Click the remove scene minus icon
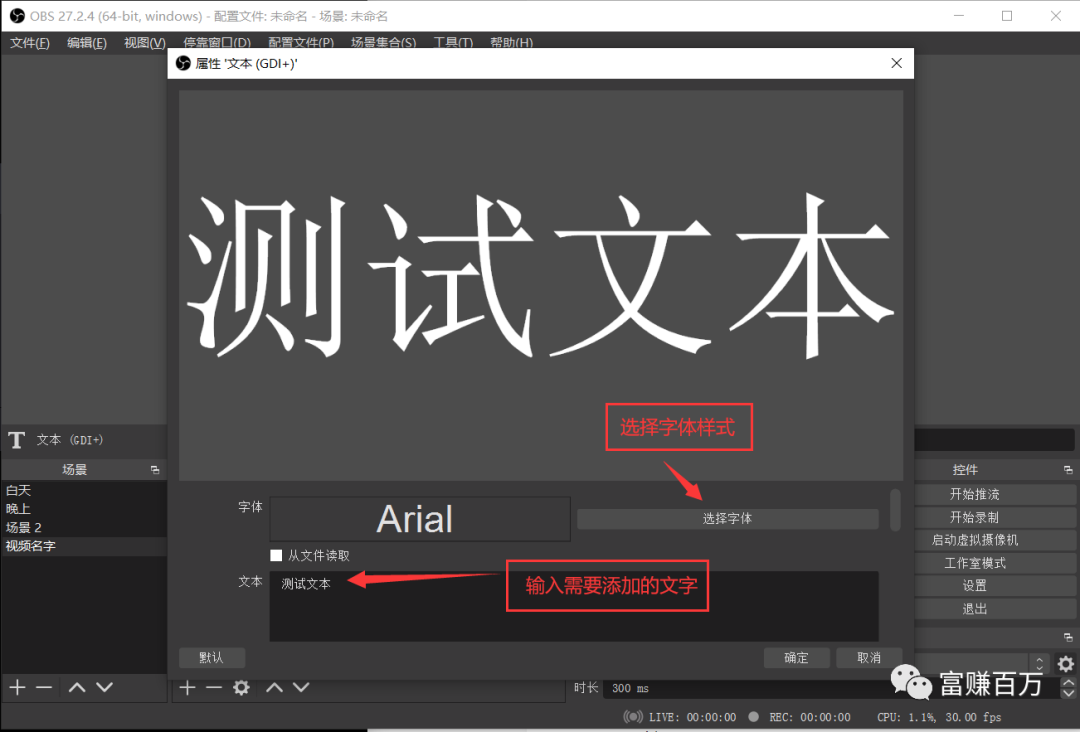 43,687
